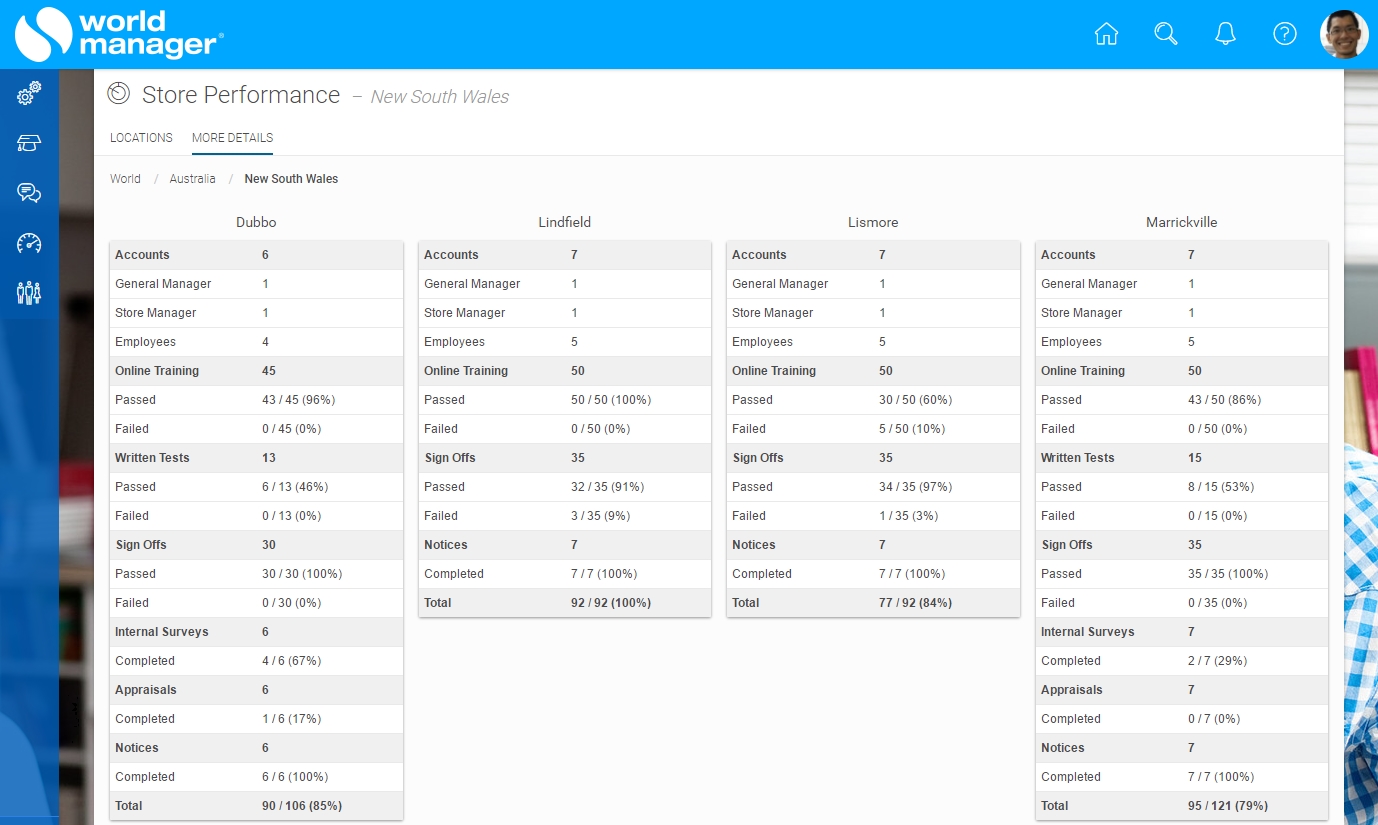Open the speedometer performance sidebar icon
This screenshot has width=1378, height=825.
(x=29, y=243)
